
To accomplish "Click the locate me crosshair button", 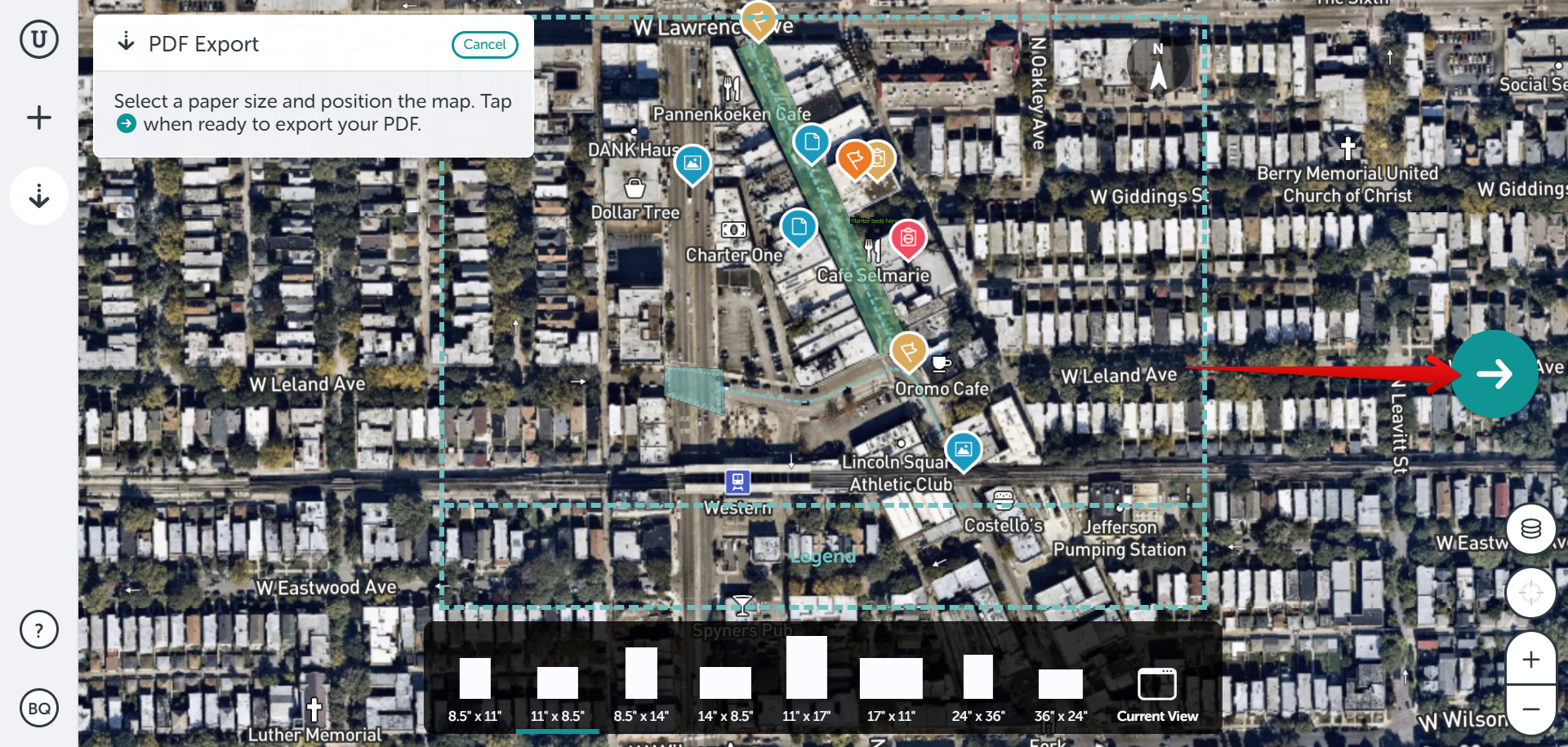I will point(1530,592).
